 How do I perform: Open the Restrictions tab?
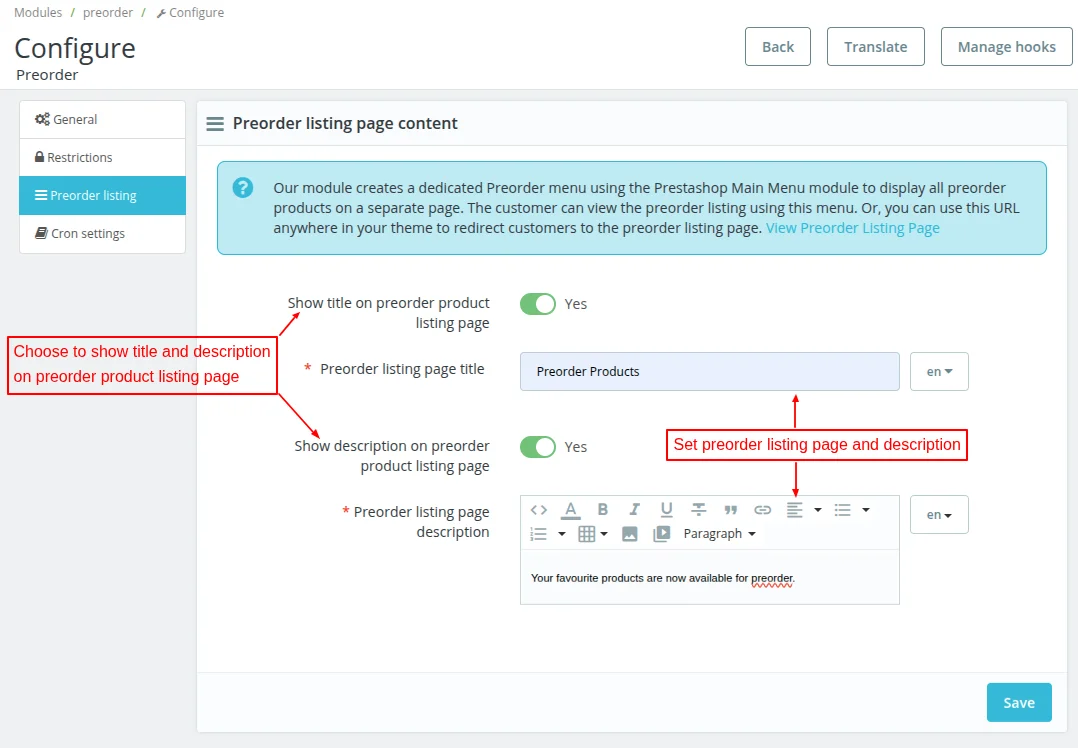tap(80, 158)
